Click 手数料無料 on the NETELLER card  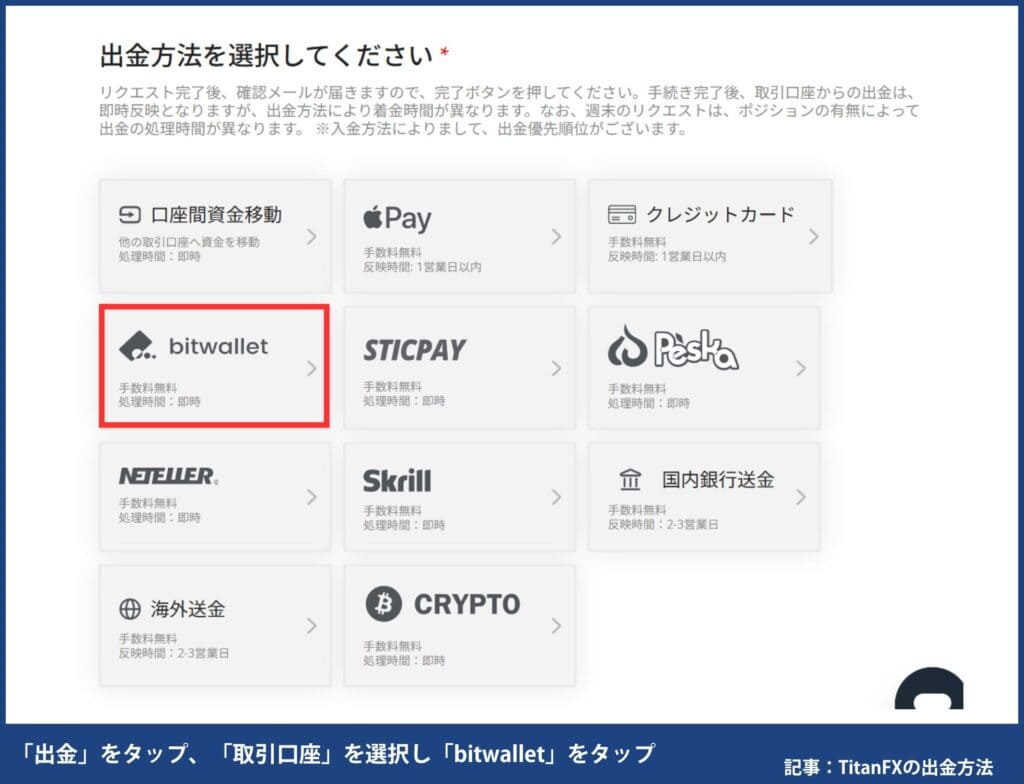coord(148,503)
